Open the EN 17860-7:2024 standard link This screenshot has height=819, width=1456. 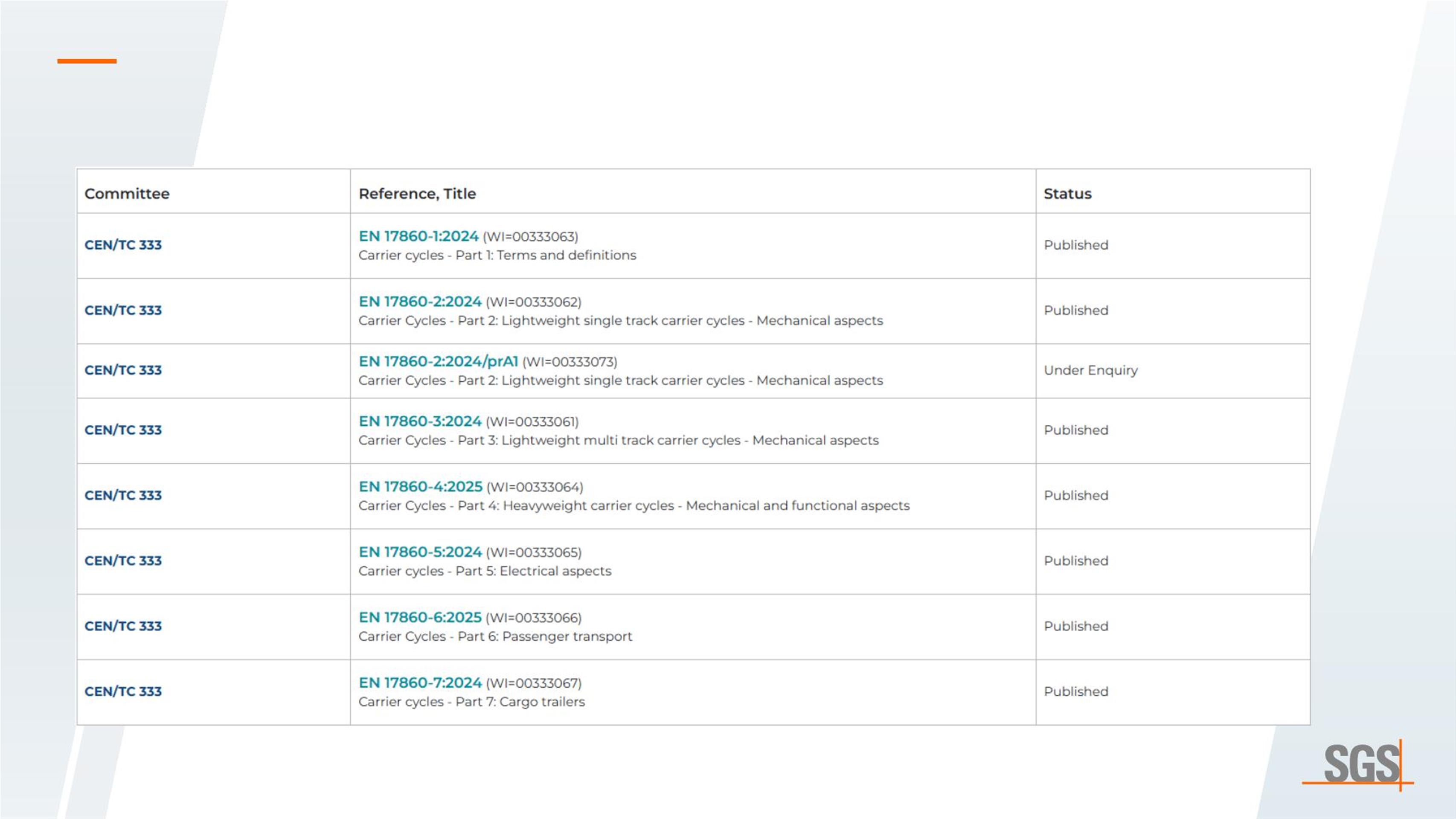click(420, 683)
